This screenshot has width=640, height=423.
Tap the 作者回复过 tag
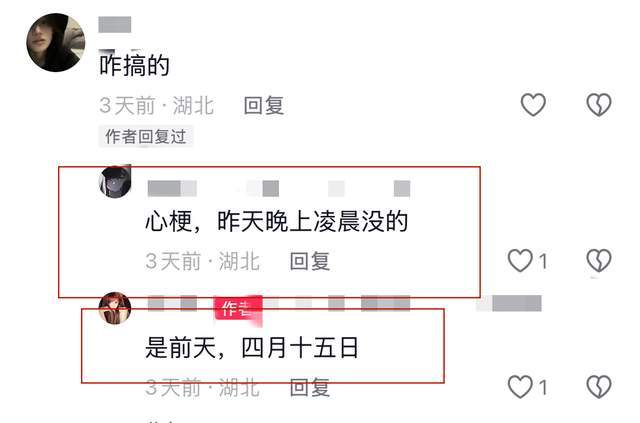(146, 137)
